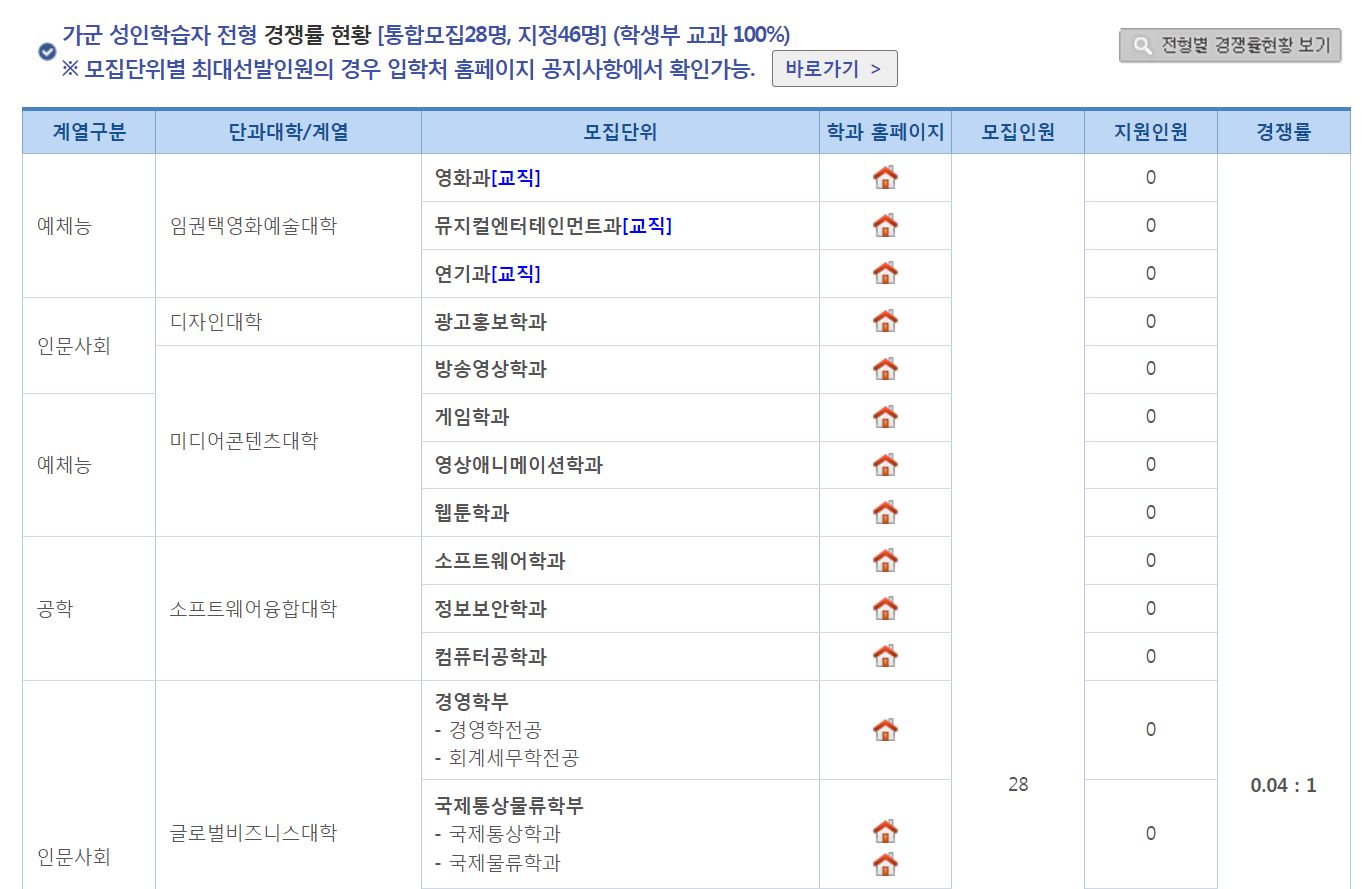Viewport: 1368px width, 889px height.
Task: Open 전형별 경쟁률현황 보기 button
Action: (1230, 45)
